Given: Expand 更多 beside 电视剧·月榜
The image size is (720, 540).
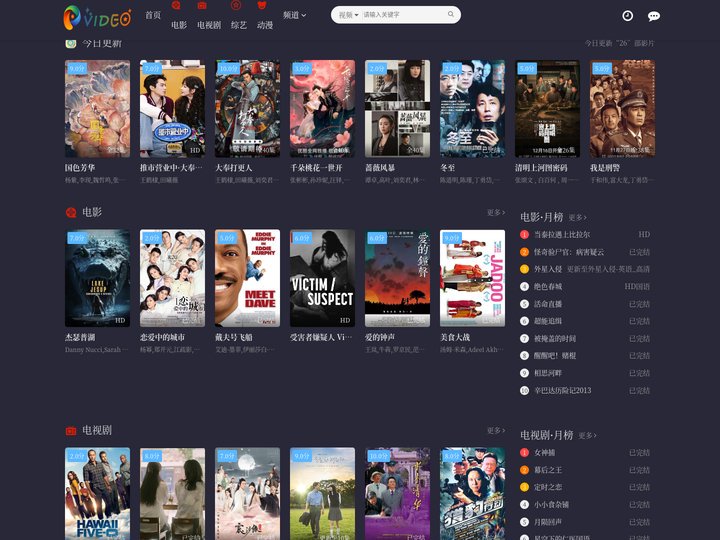Looking at the screenshot, I should click(x=587, y=436).
